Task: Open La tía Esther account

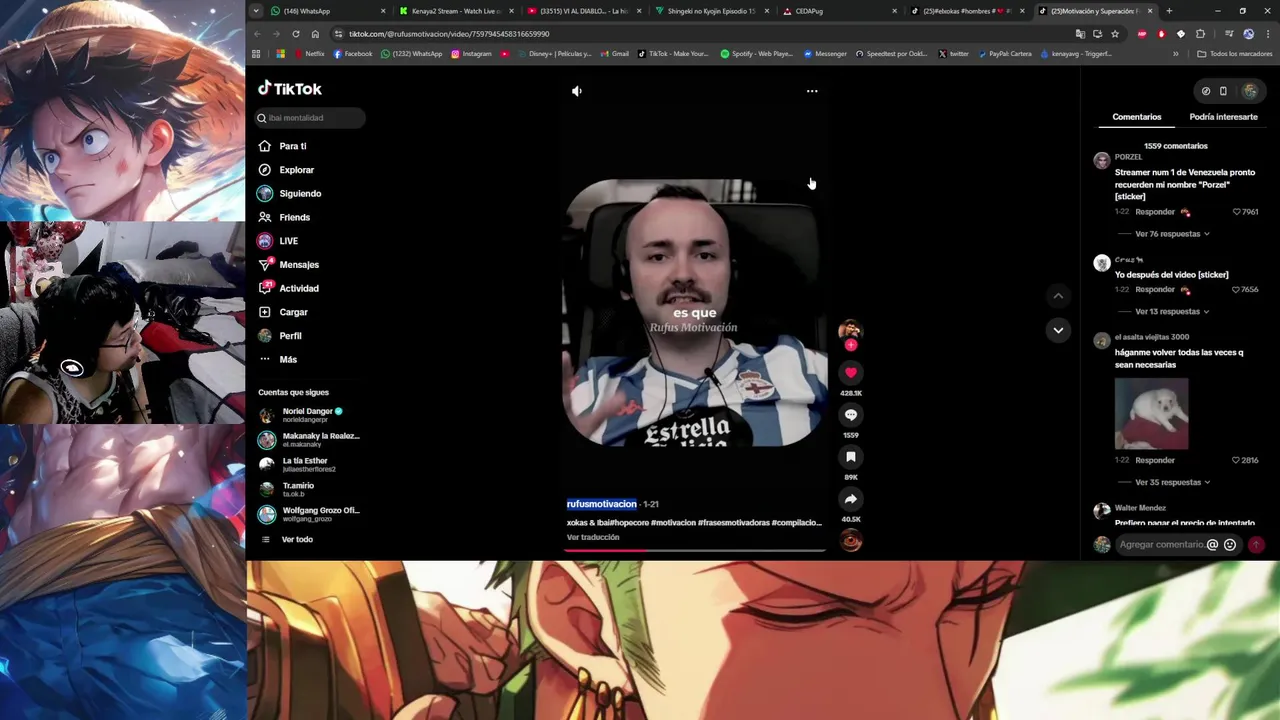Action: [310, 464]
